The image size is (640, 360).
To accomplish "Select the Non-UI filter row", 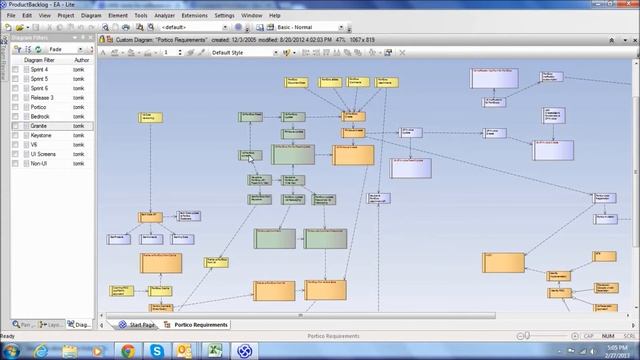I will pyautogui.click(x=52, y=163).
